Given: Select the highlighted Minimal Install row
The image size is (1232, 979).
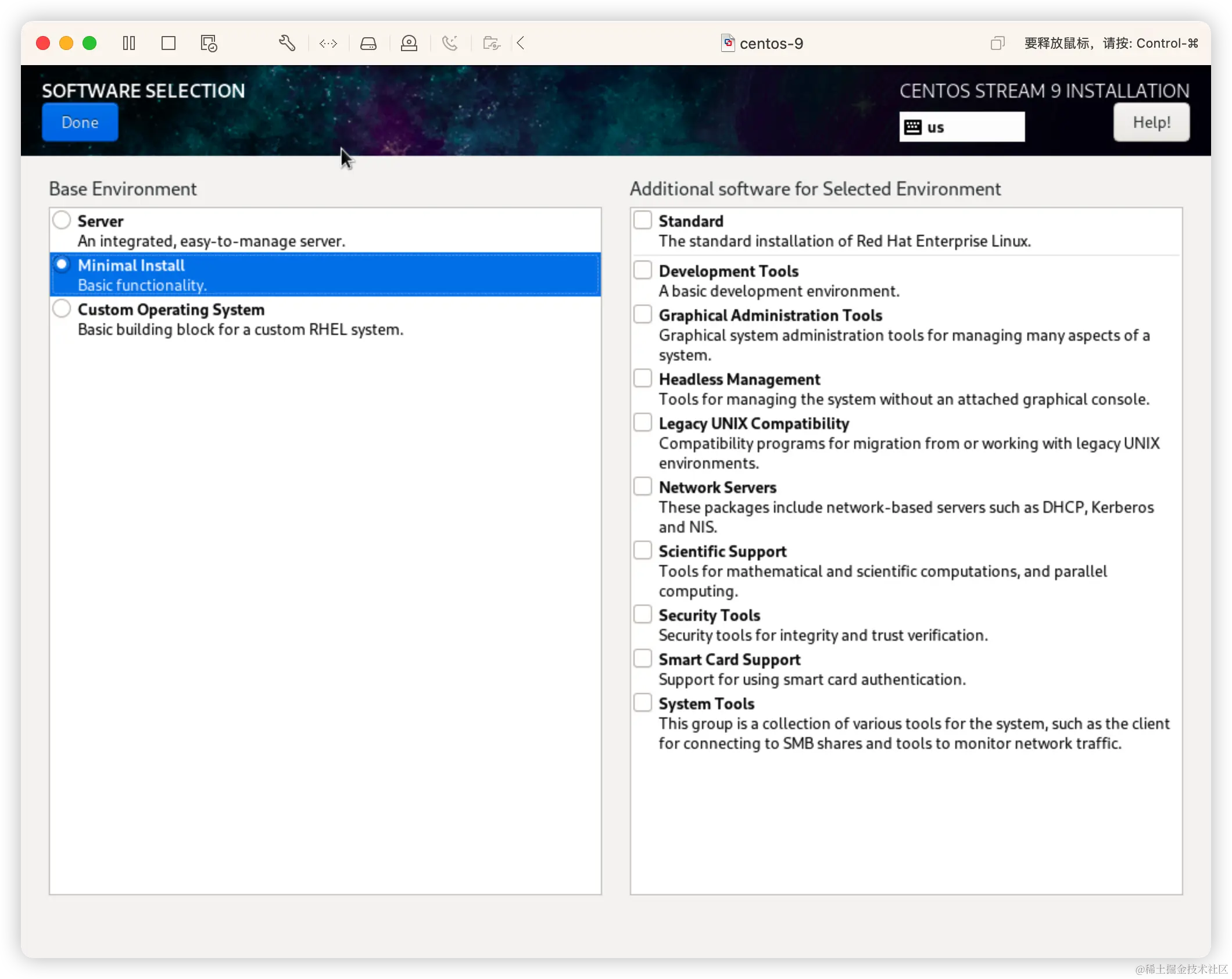Looking at the screenshot, I should 325,274.
